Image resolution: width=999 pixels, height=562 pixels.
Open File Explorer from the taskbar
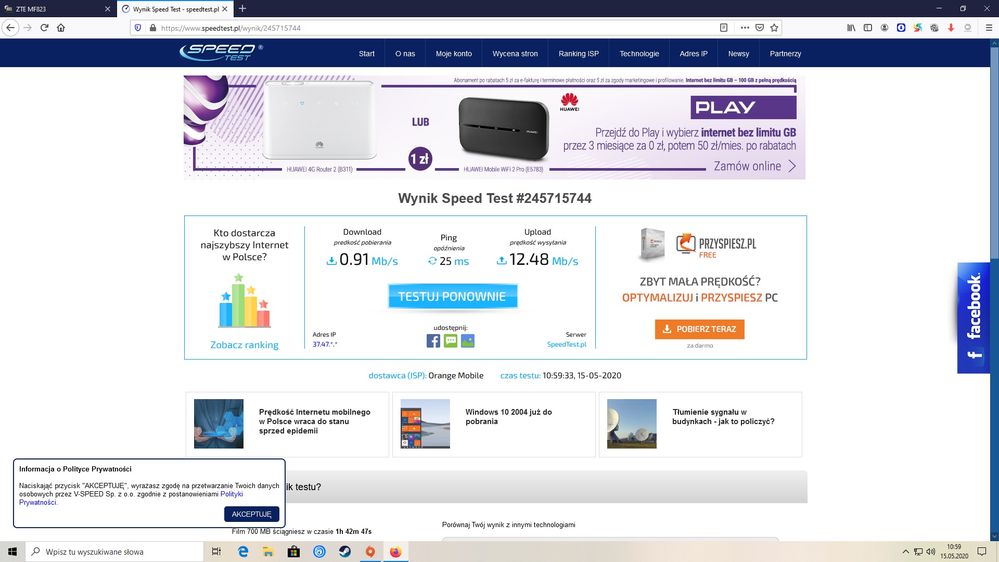(268, 552)
